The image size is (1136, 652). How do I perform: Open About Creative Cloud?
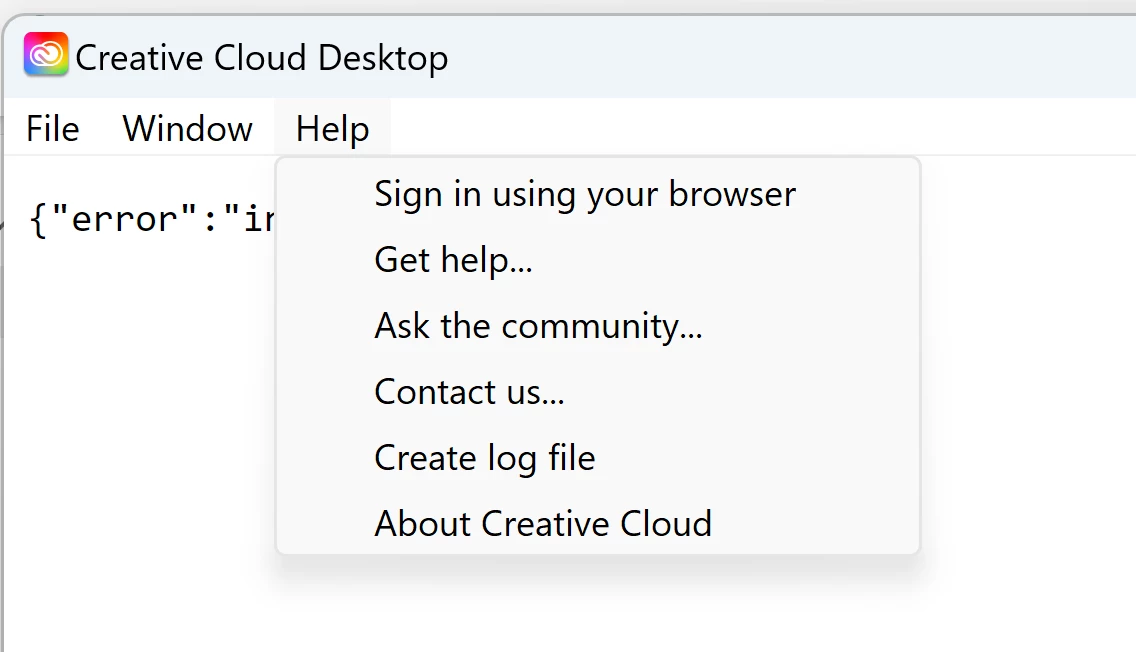[x=598, y=523]
